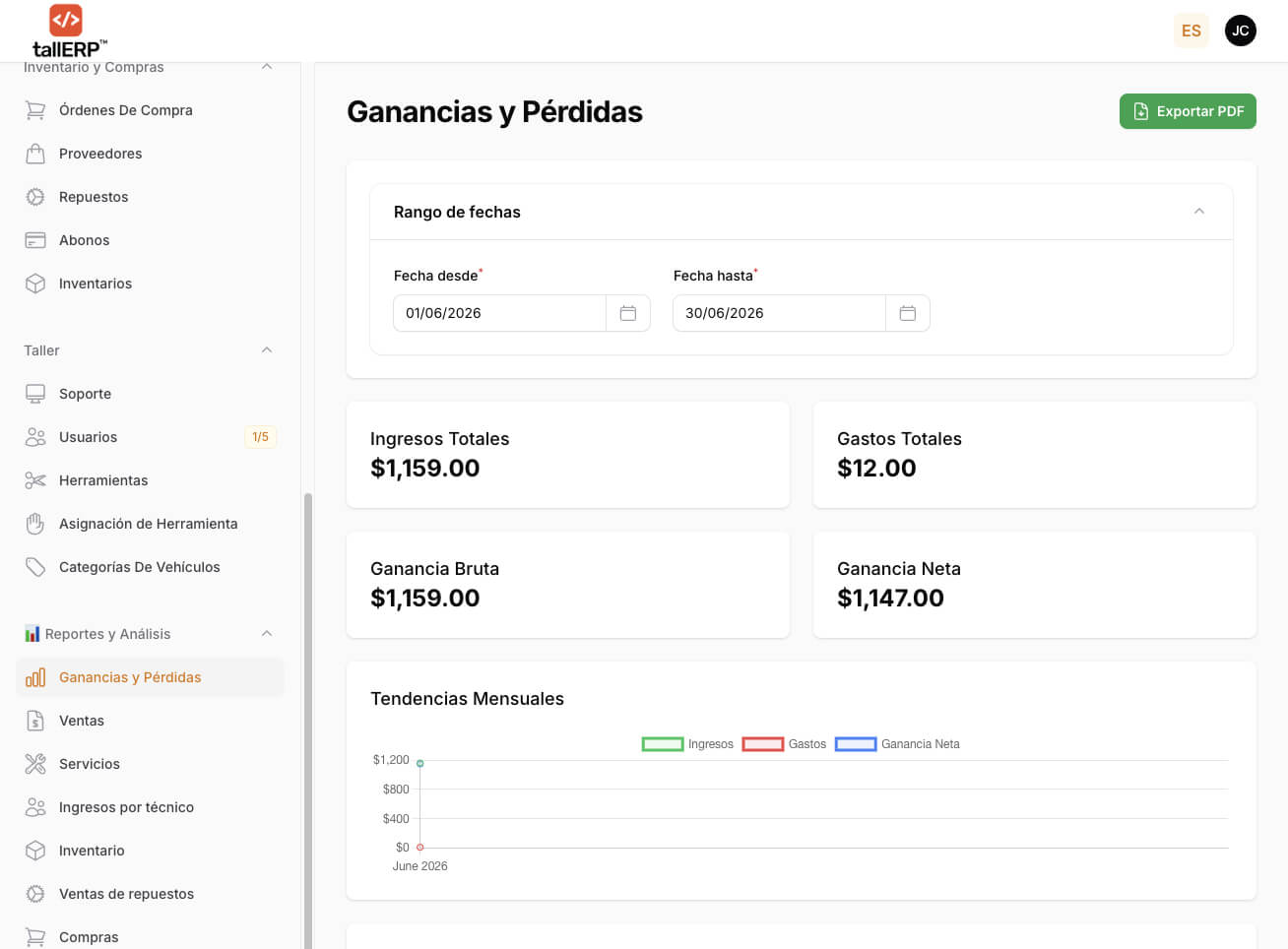Toggle the Gastos series in chart legend
Screen dimensions: 1288x949
pyautogui.click(x=784, y=744)
